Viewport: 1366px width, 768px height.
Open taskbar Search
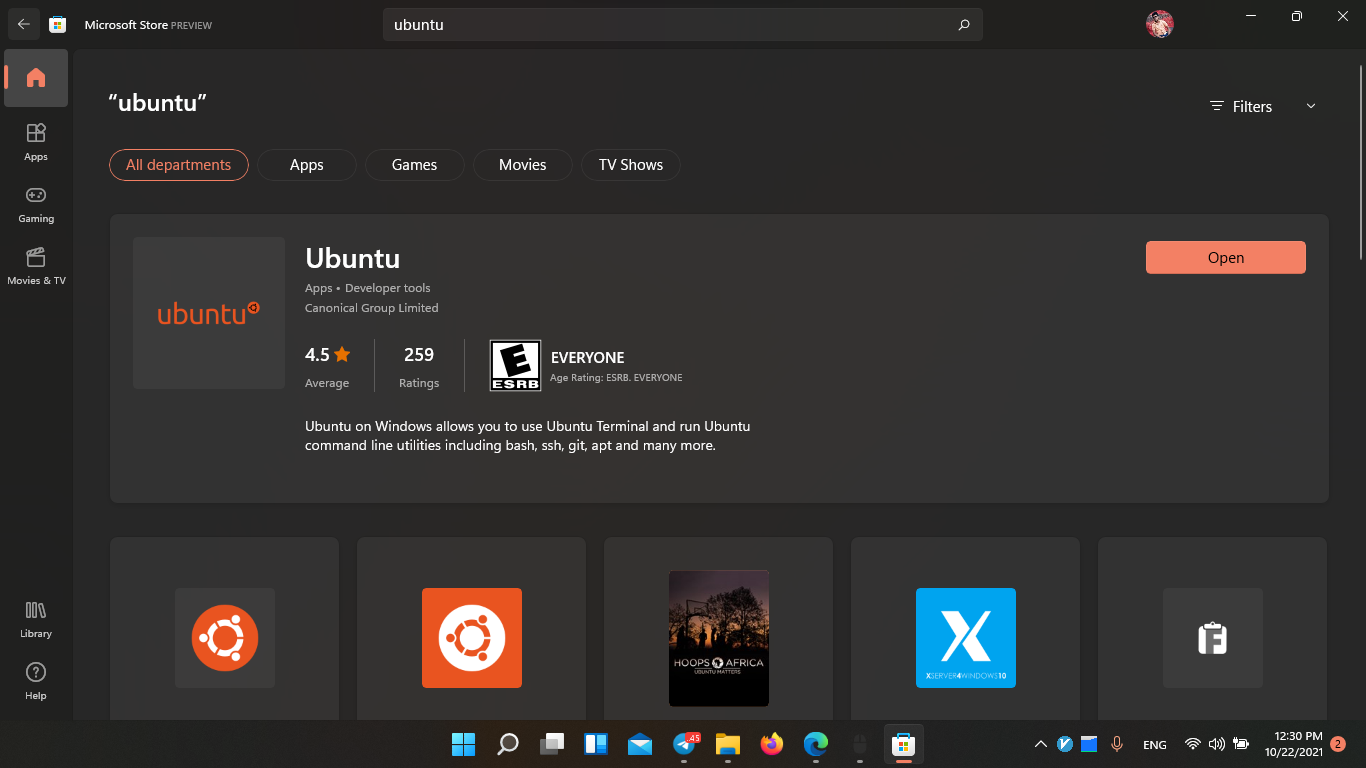coord(508,744)
